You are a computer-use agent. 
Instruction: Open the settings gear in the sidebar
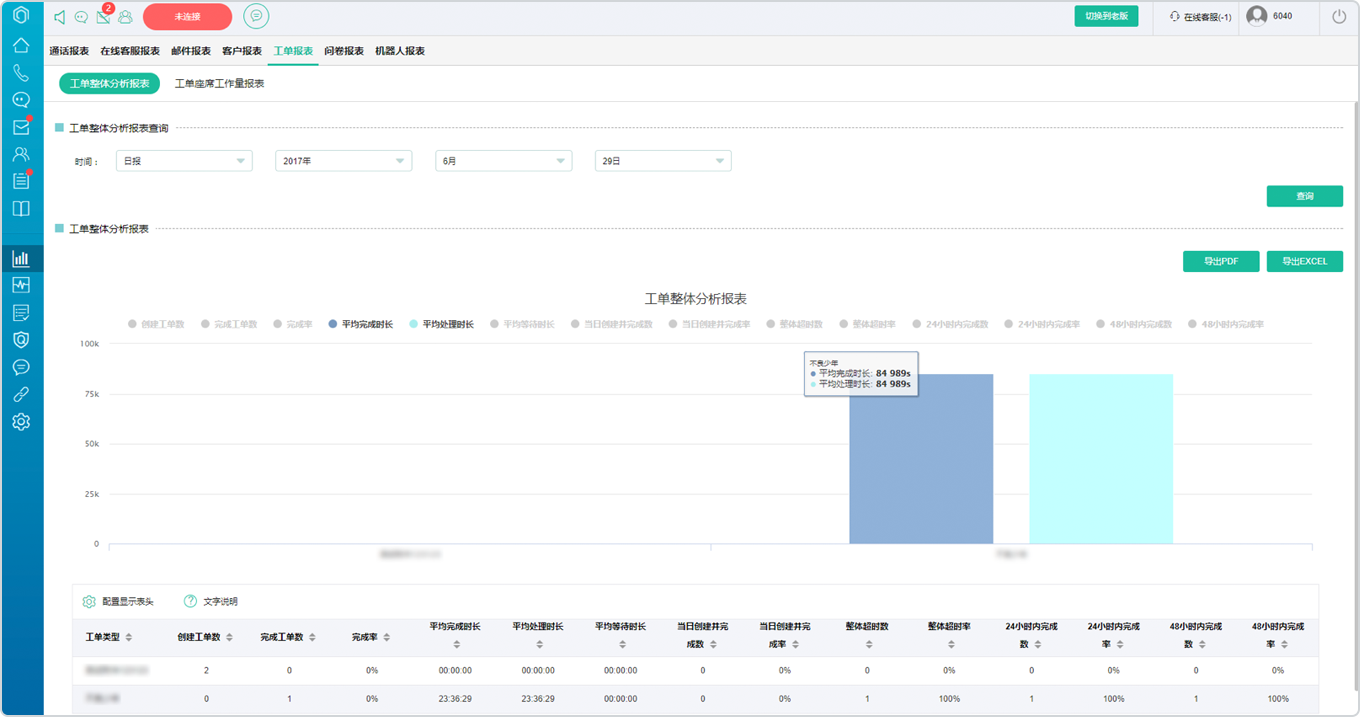coord(21,421)
